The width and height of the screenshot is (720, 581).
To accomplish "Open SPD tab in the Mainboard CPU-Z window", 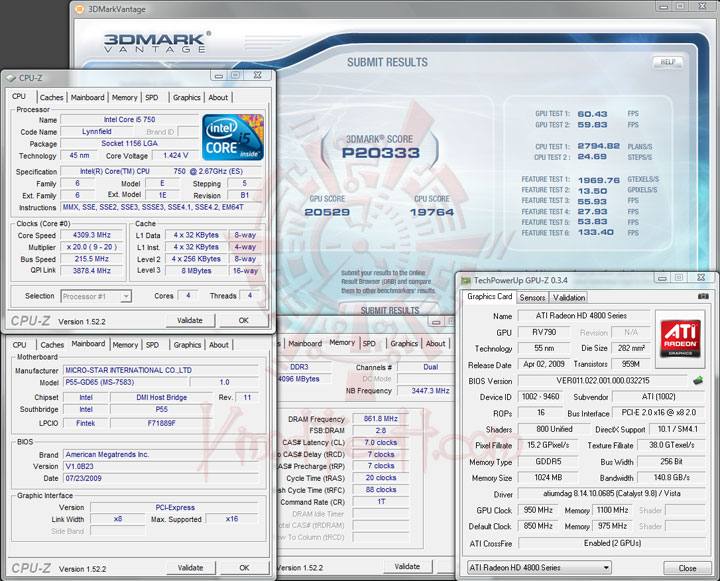I will tap(152, 345).
